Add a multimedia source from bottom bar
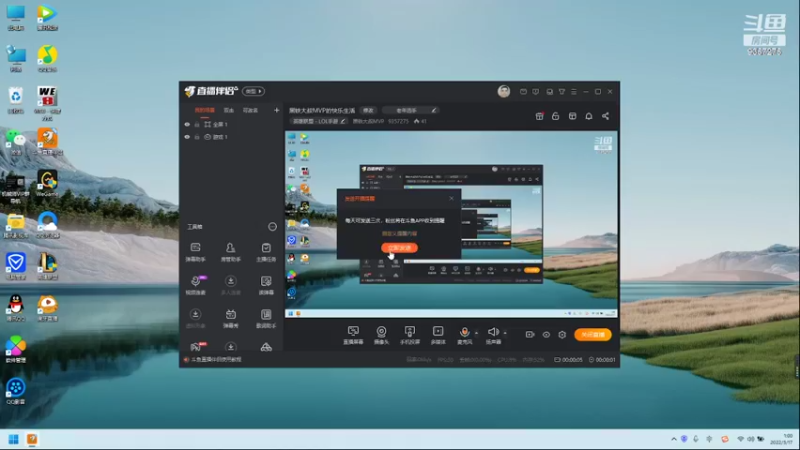 [438, 335]
